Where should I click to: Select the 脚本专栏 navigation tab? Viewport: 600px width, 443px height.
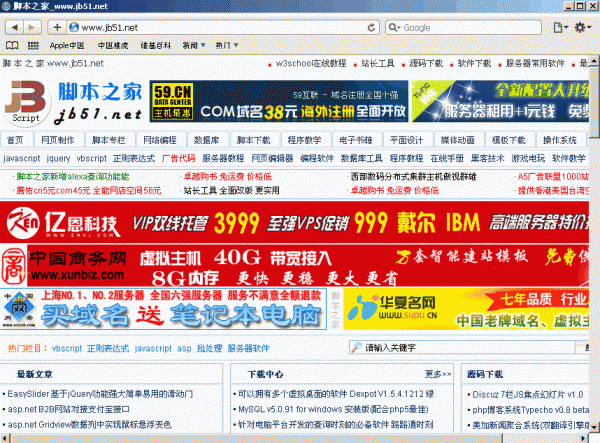pyautogui.click(x=109, y=140)
